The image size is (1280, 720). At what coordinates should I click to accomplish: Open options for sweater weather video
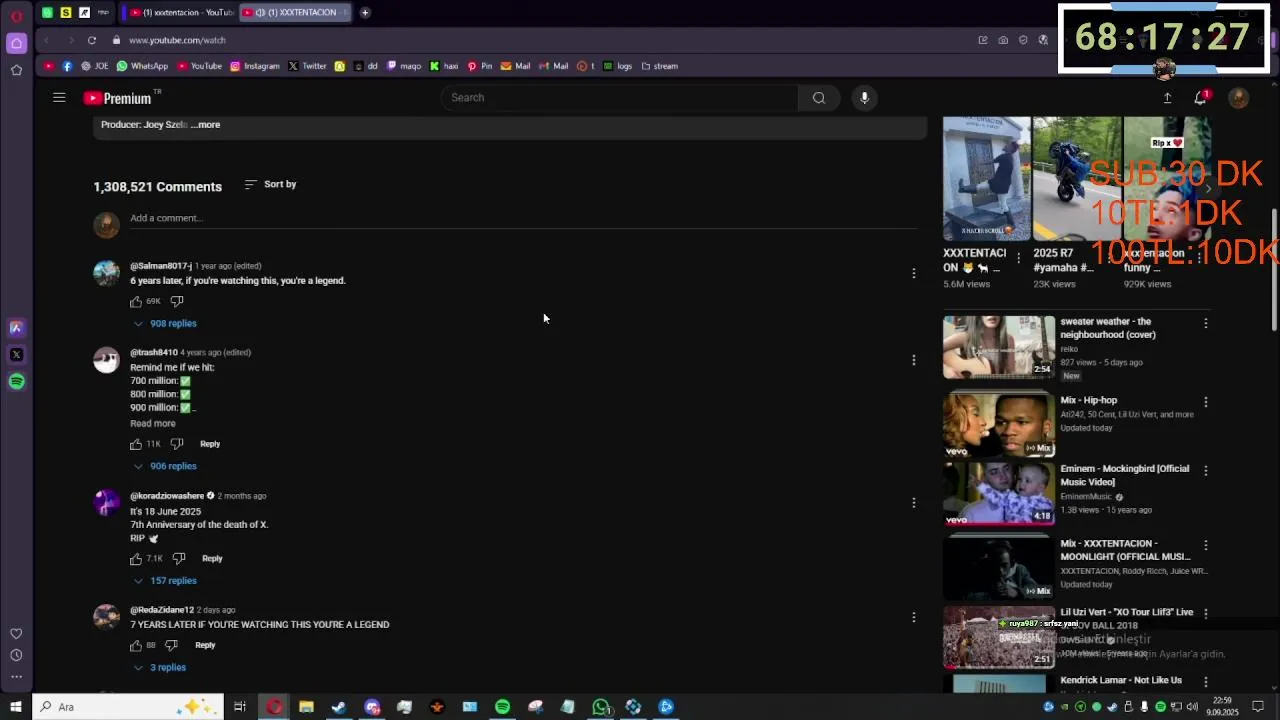(1206, 323)
